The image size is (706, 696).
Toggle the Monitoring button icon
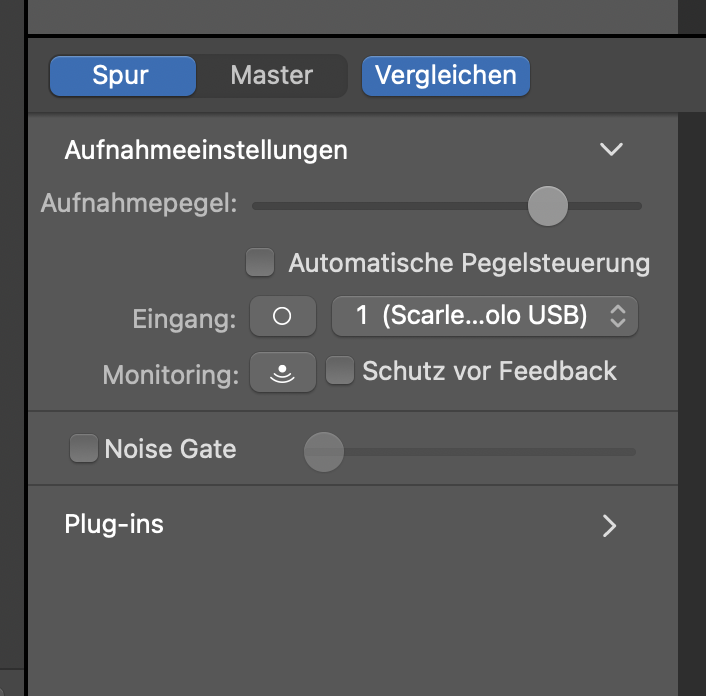tap(283, 372)
